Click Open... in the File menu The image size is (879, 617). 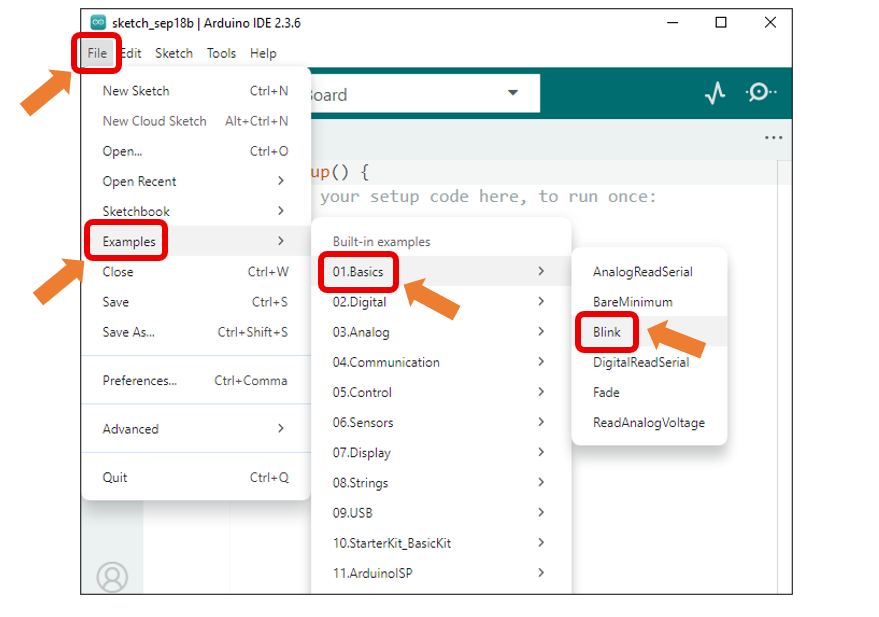(196, 151)
